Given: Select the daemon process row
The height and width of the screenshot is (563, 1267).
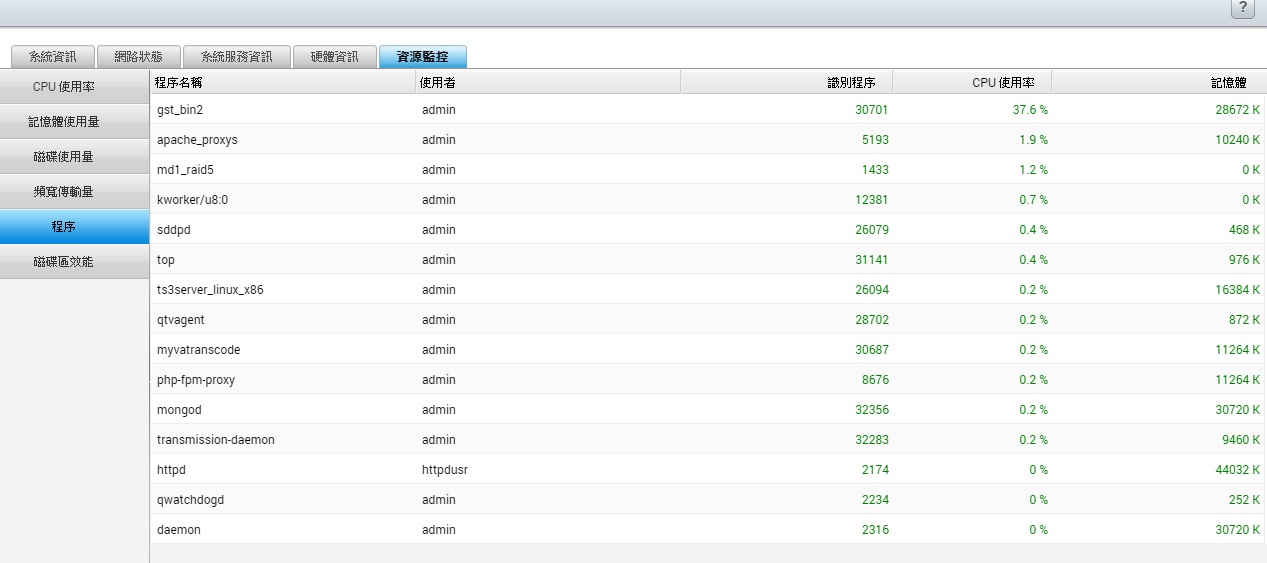Looking at the screenshot, I should (707, 529).
